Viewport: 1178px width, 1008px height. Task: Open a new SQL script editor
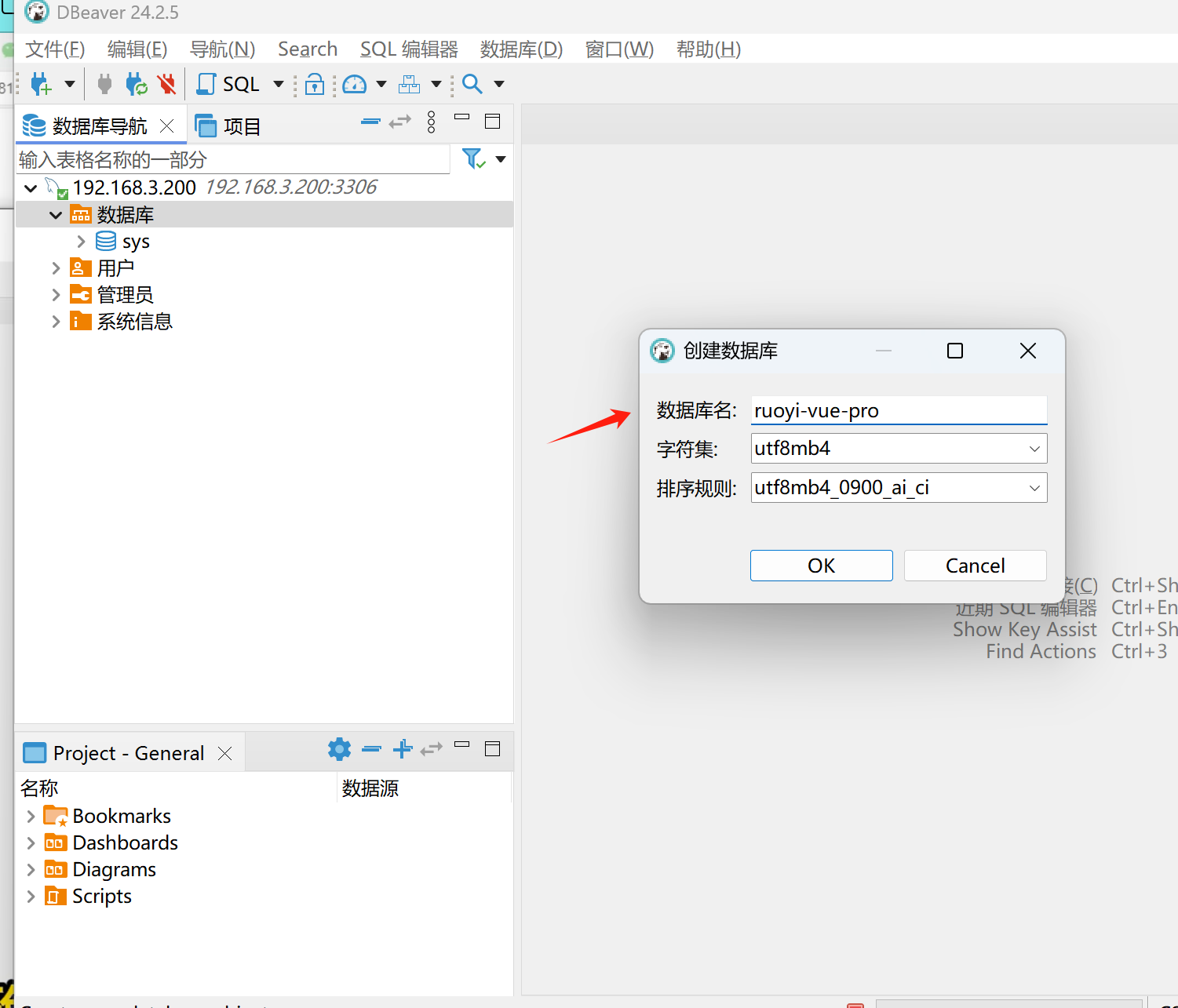(x=229, y=84)
